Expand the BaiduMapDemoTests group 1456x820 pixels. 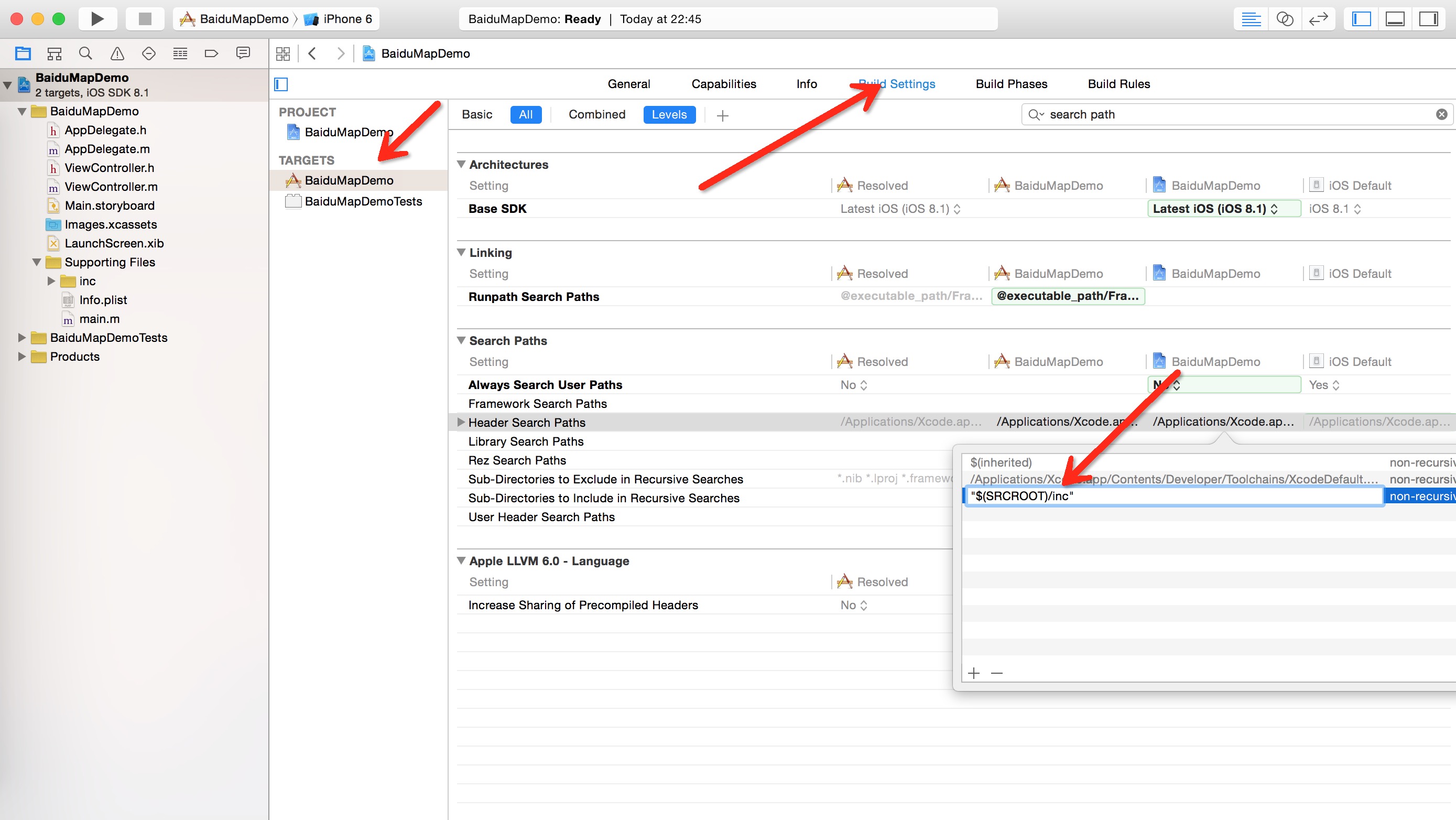tap(22, 338)
